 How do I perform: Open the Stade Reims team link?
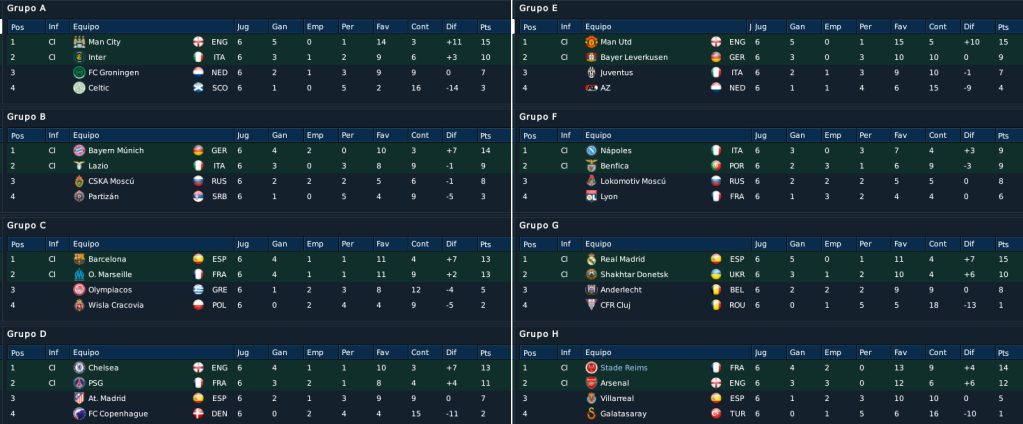tap(624, 368)
